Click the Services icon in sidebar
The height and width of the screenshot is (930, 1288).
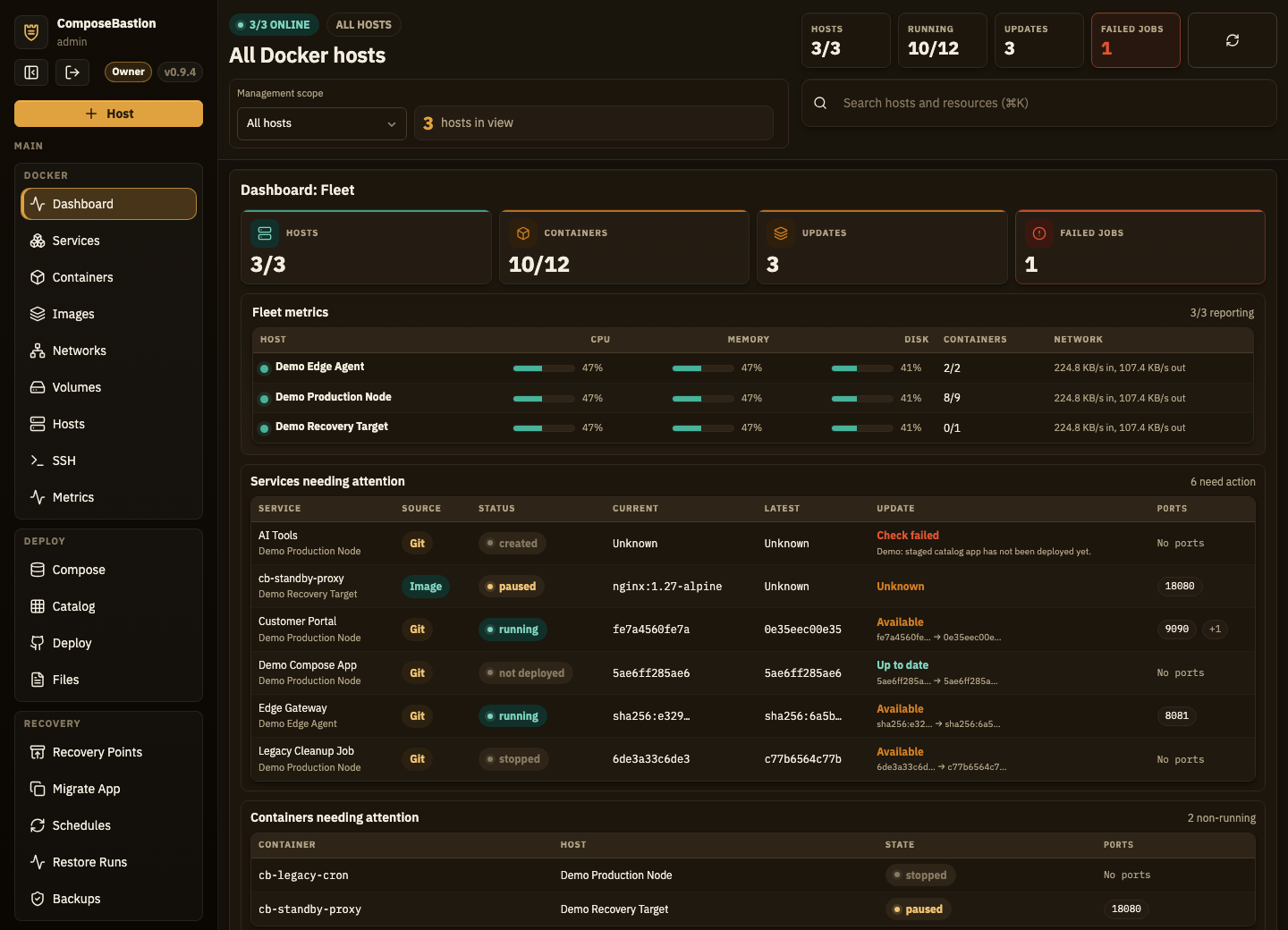click(38, 241)
